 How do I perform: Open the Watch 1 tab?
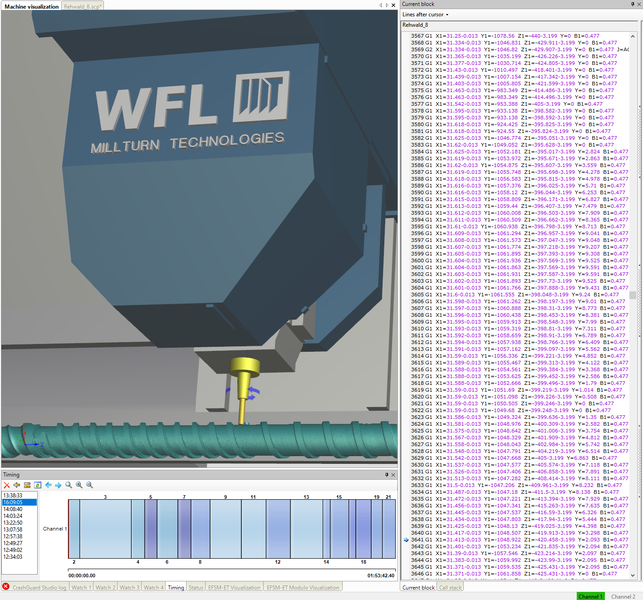(81, 587)
